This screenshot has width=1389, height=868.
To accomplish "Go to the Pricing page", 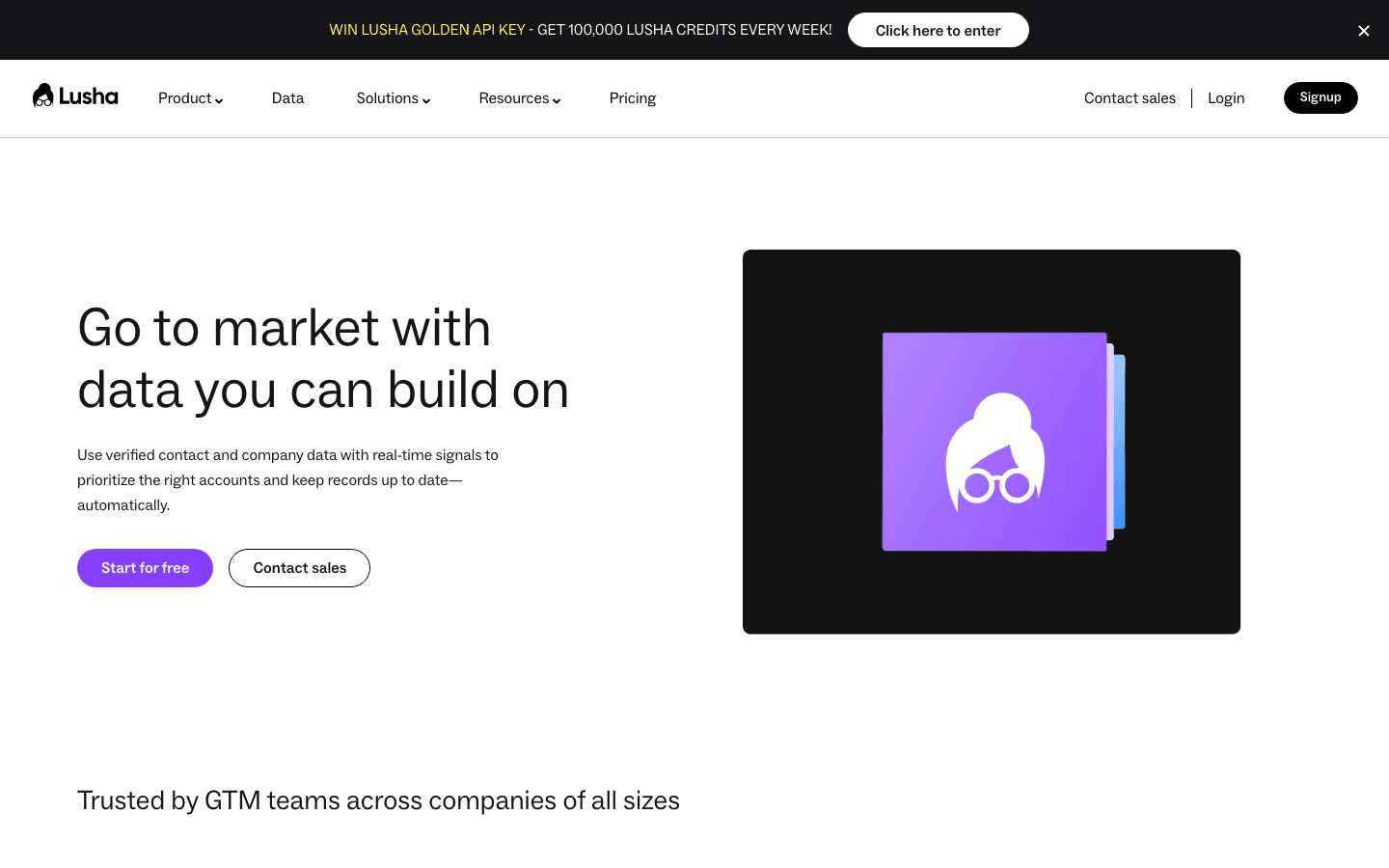I will tap(632, 97).
